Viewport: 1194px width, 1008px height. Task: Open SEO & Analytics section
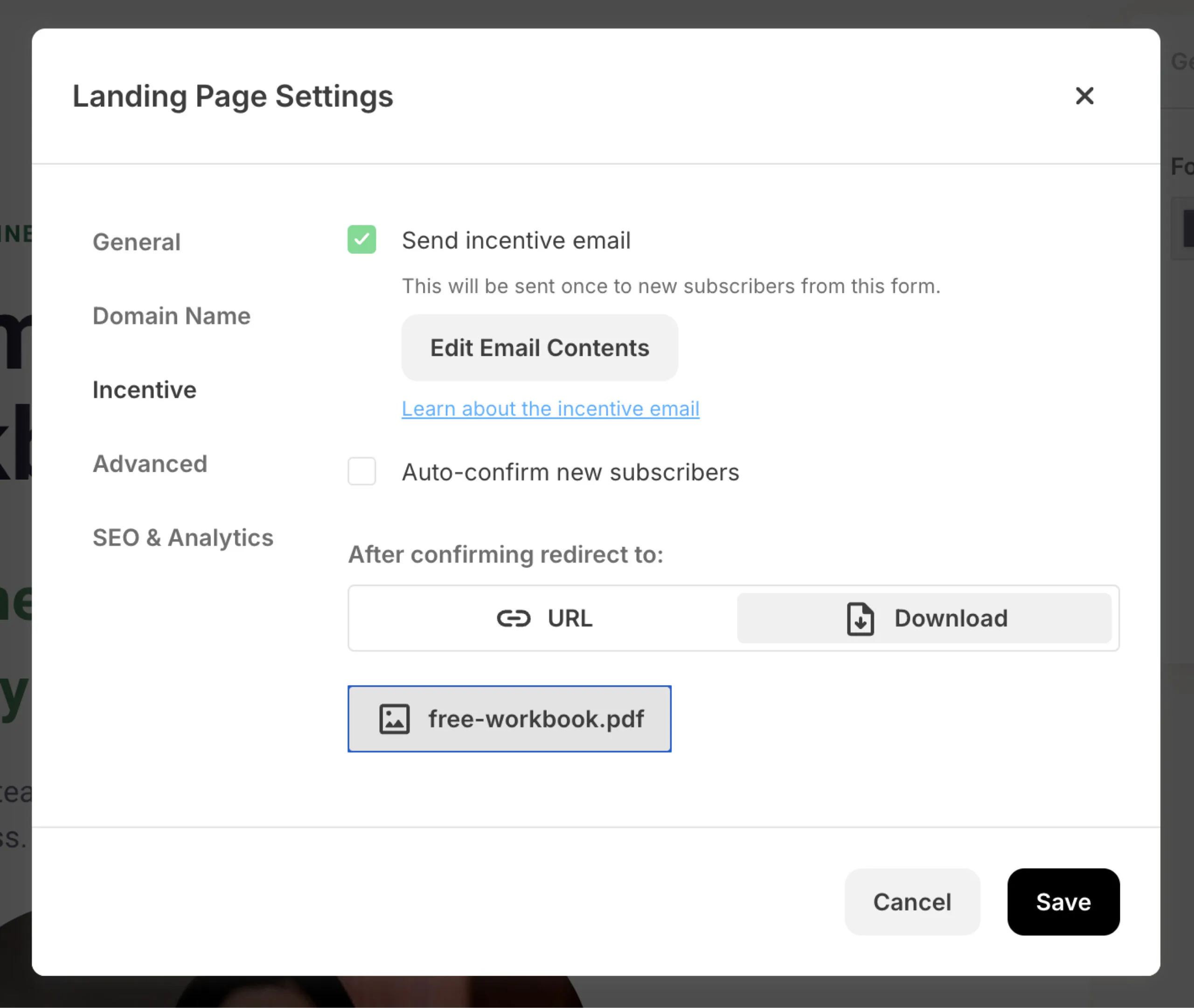click(x=183, y=538)
